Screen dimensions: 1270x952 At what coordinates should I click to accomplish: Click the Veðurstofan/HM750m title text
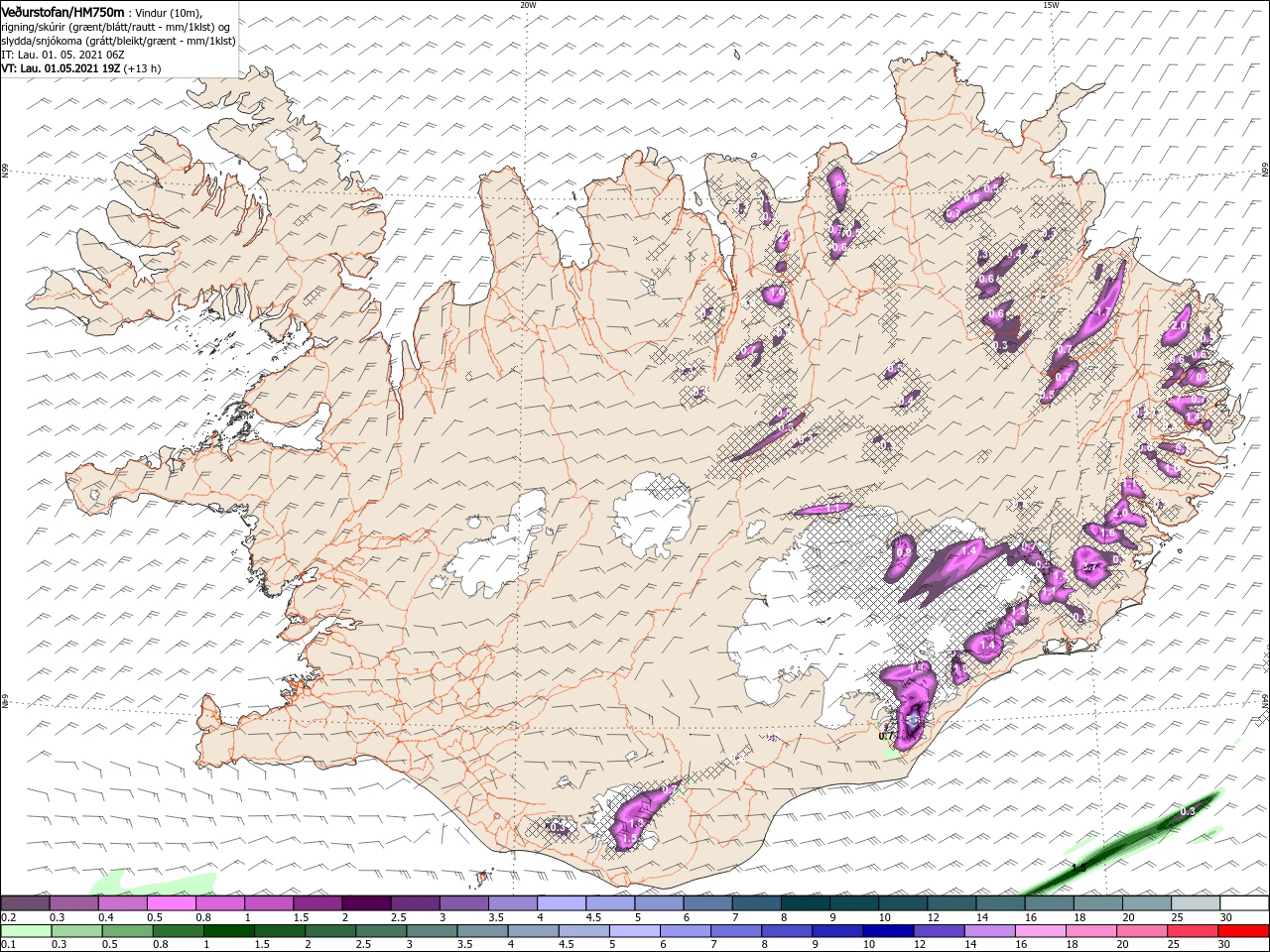(x=63, y=11)
